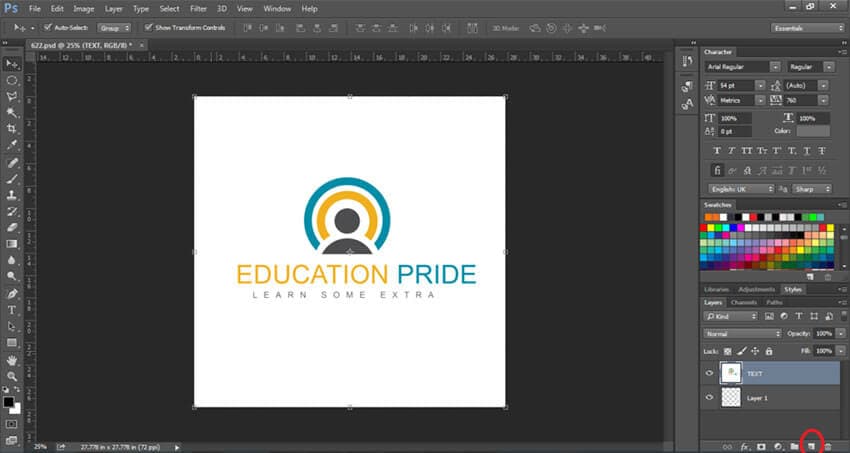Open the Essentials workspace dropdown

pos(808,28)
